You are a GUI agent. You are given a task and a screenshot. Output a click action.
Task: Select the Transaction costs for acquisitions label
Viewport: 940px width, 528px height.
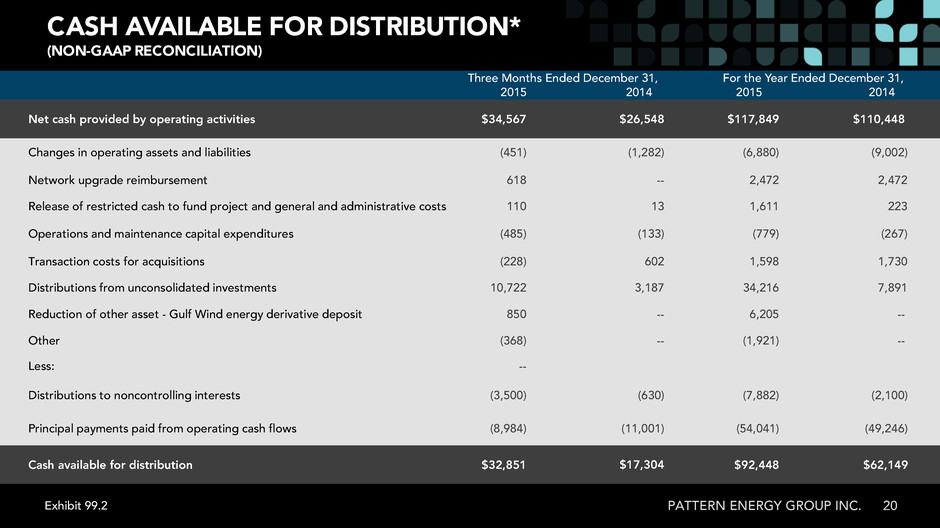point(116,261)
